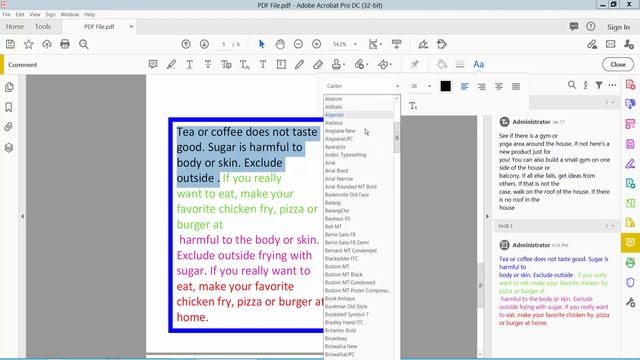Screen dimensions: 640x360
Task: Switch to the Tools tab
Action: (43, 27)
